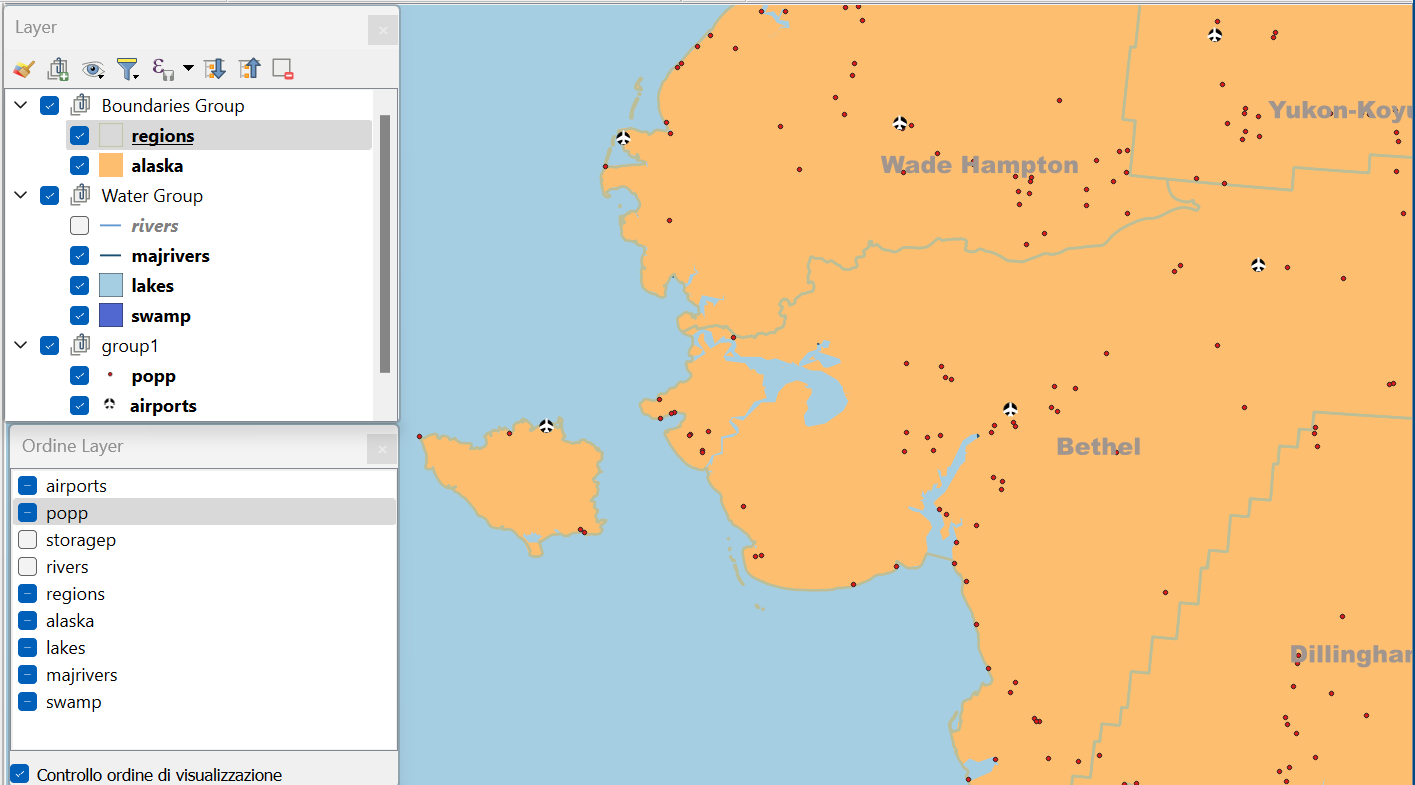Toggle the popp checkbox in Layer tree
Screen dimensions: 1415x785
(80, 375)
